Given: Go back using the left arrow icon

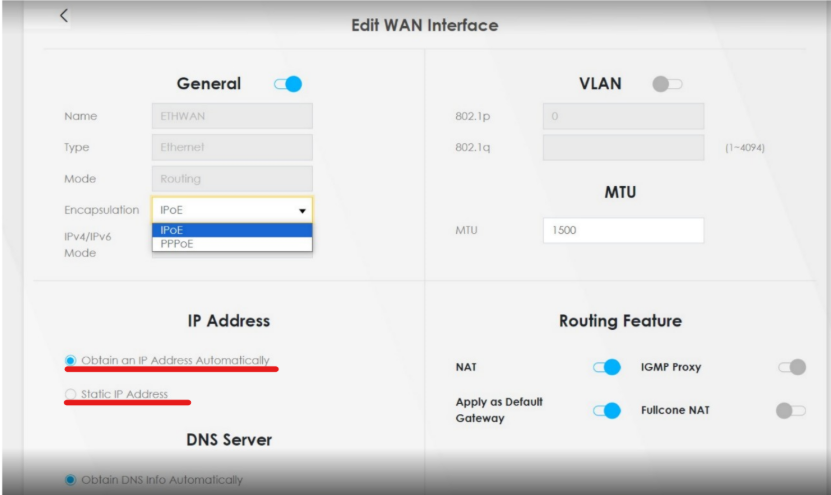Looking at the screenshot, I should [64, 15].
